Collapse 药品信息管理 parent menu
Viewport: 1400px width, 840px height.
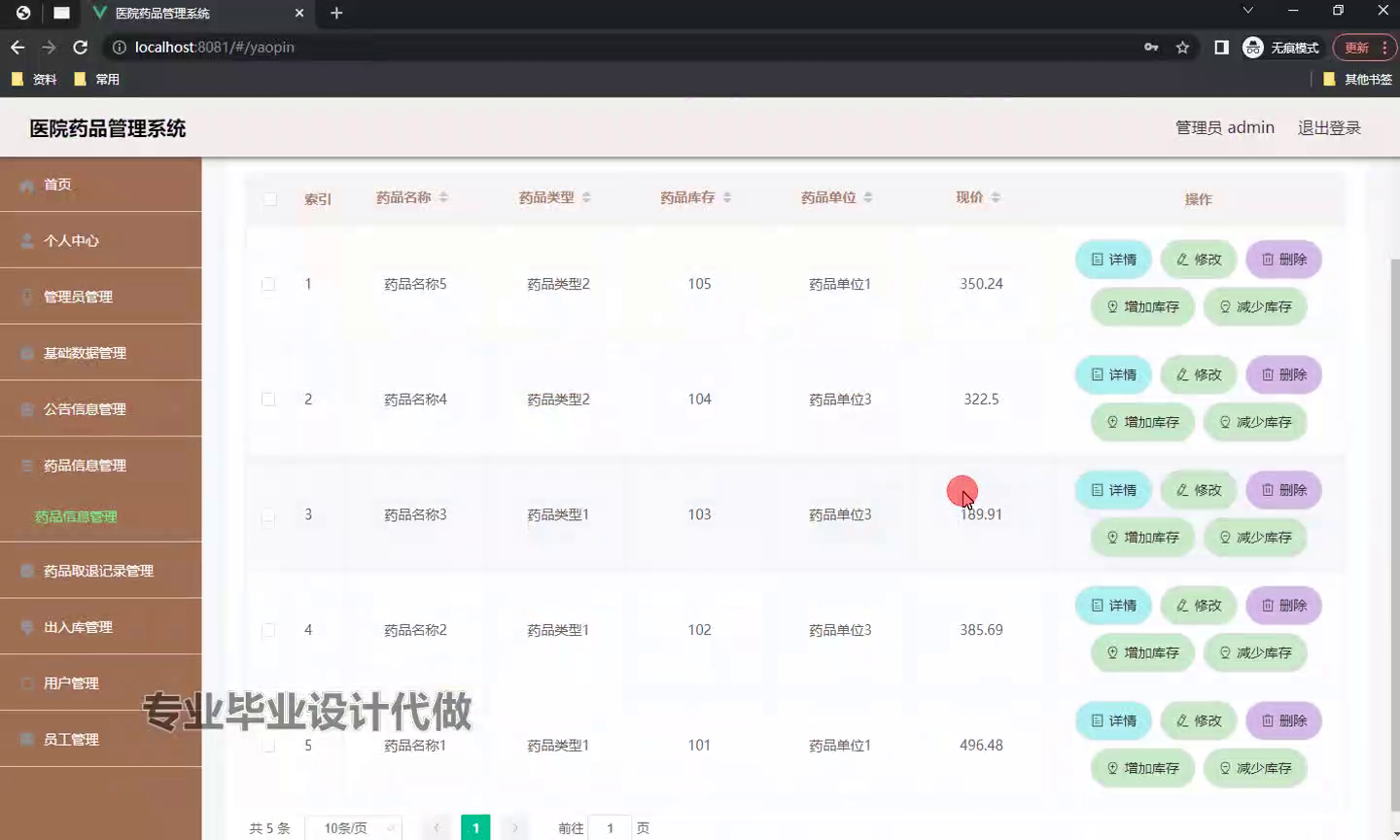click(100, 466)
